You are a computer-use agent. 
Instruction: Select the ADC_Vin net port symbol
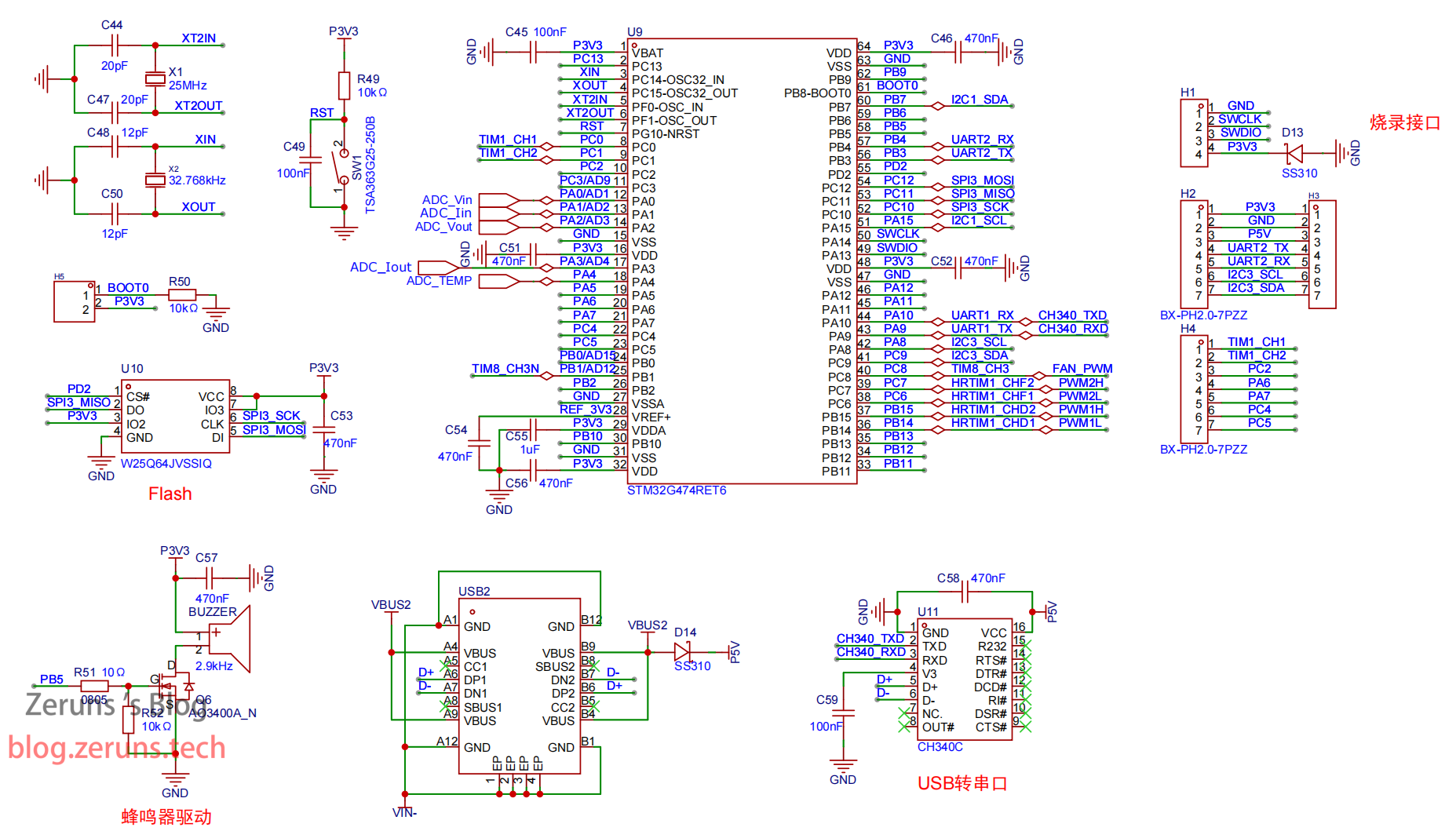click(x=499, y=200)
